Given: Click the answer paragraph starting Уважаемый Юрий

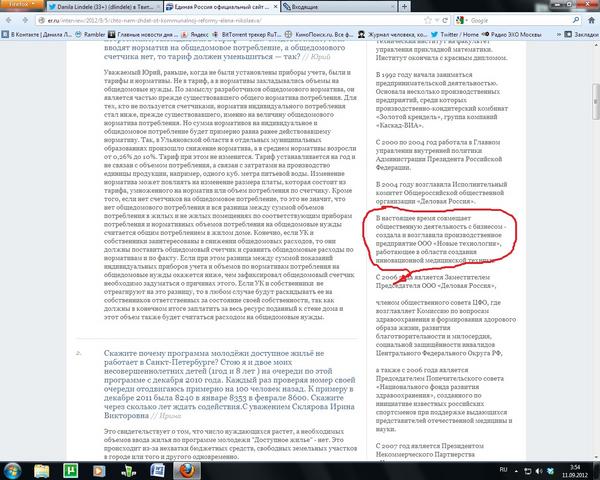Looking at the screenshot, I should pyautogui.click(x=230, y=194).
